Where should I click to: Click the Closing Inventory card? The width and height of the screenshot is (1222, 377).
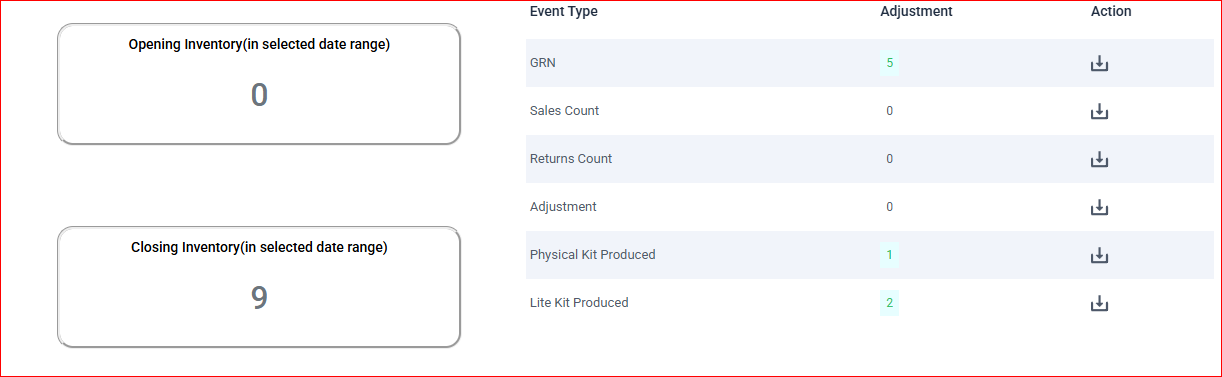tap(259, 287)
